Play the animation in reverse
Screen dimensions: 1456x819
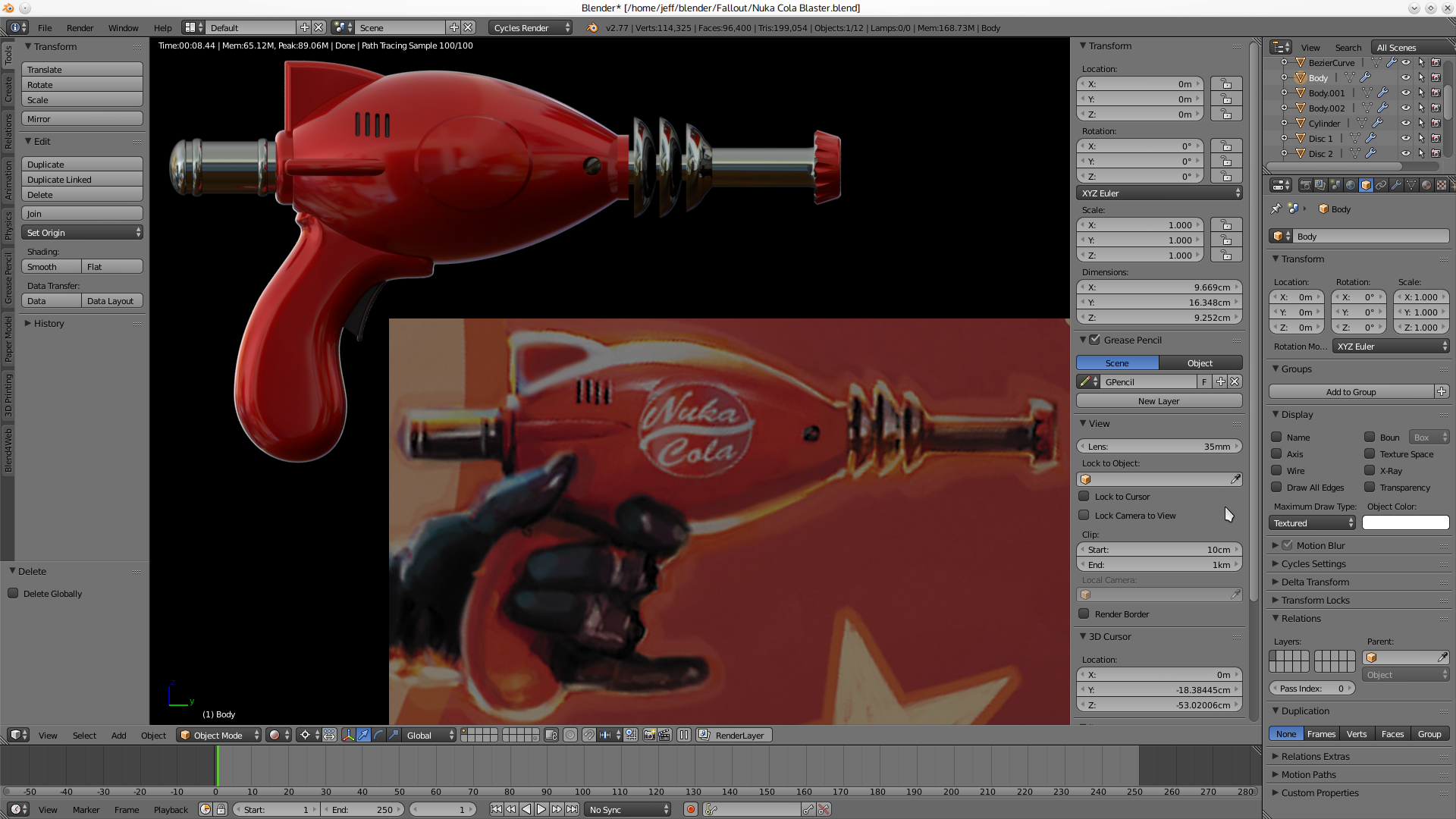(526, 809)
